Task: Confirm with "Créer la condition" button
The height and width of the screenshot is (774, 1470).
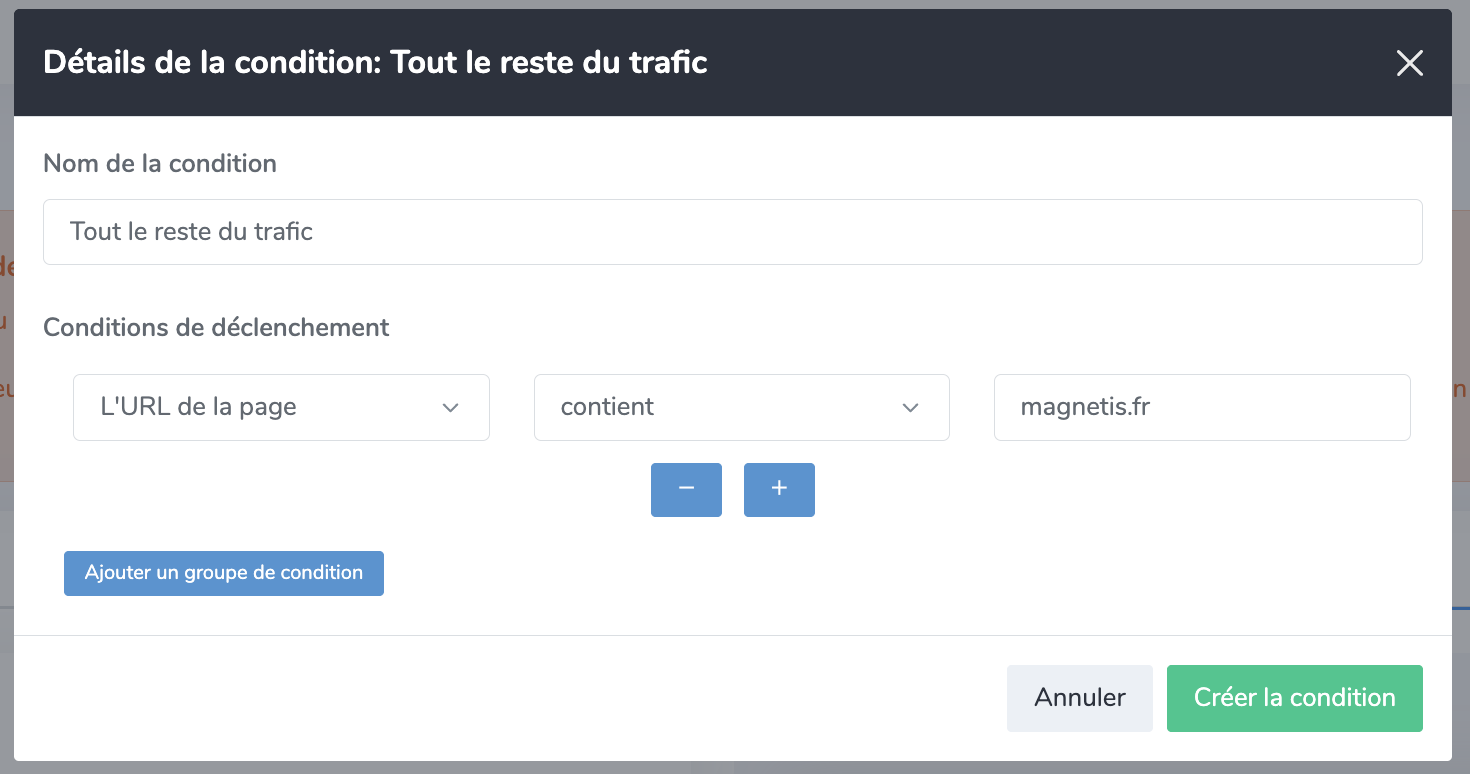Action: click(1294, 698)
